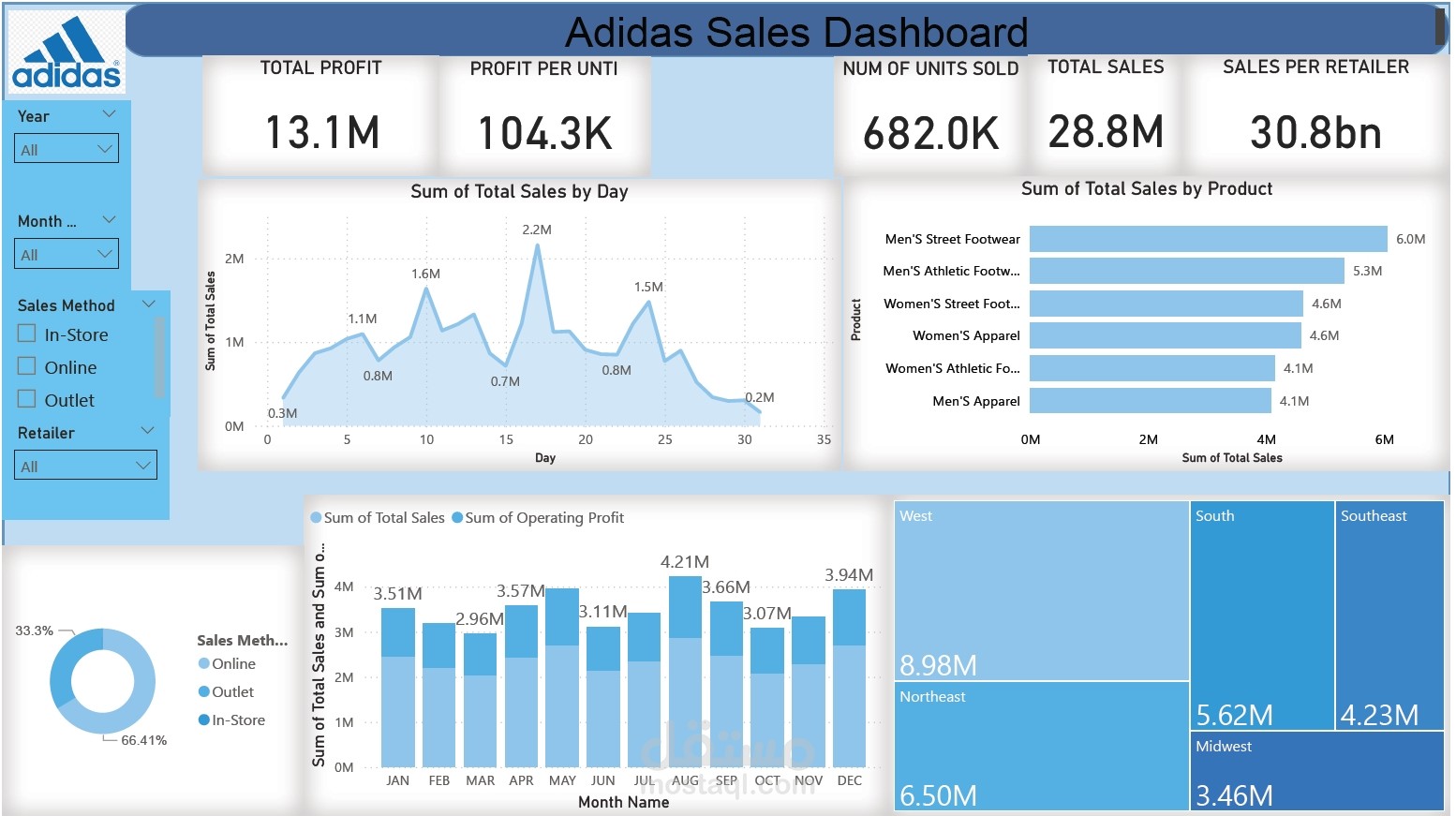Select the West region in the treemap
The image size is (1456, 816).
1040,590
